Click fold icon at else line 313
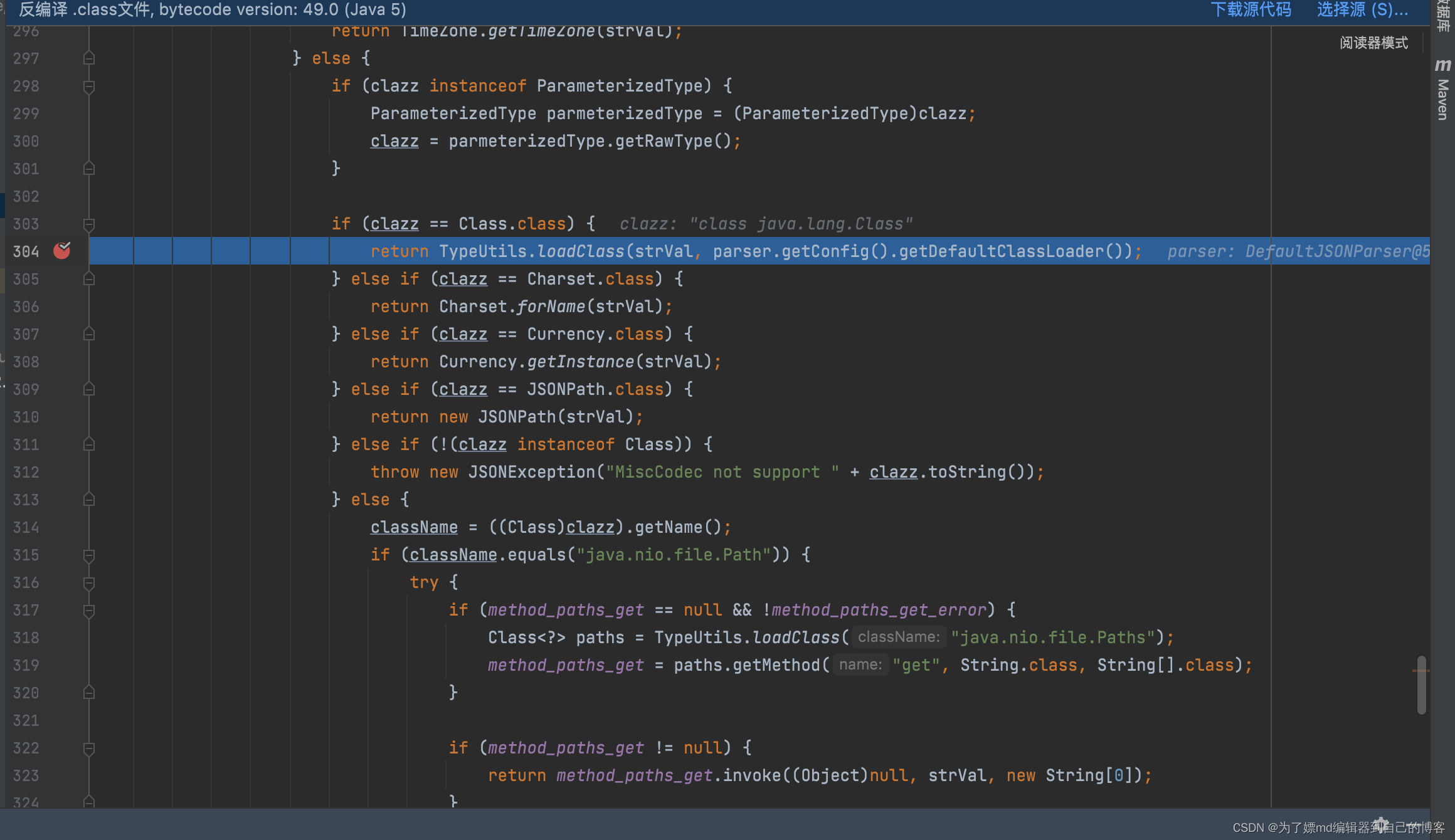Viewport: 1455px width, 840px height. [x=89, y=500]
